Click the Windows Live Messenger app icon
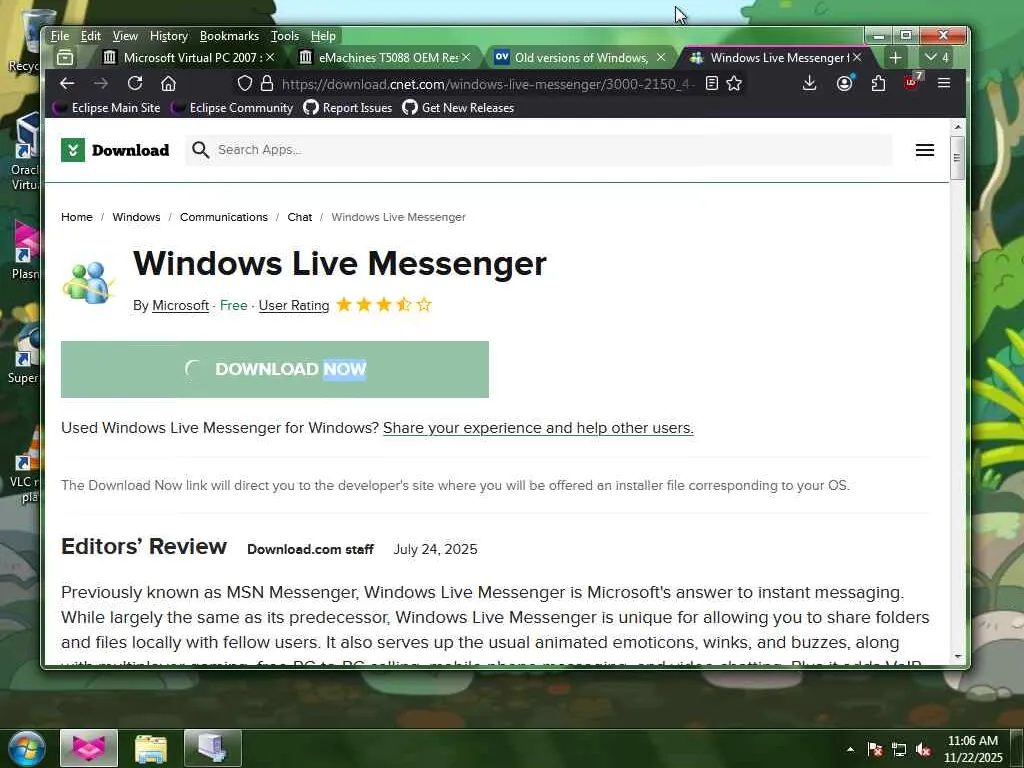Viewport: 1024px width, 768px height. (89, 282)
